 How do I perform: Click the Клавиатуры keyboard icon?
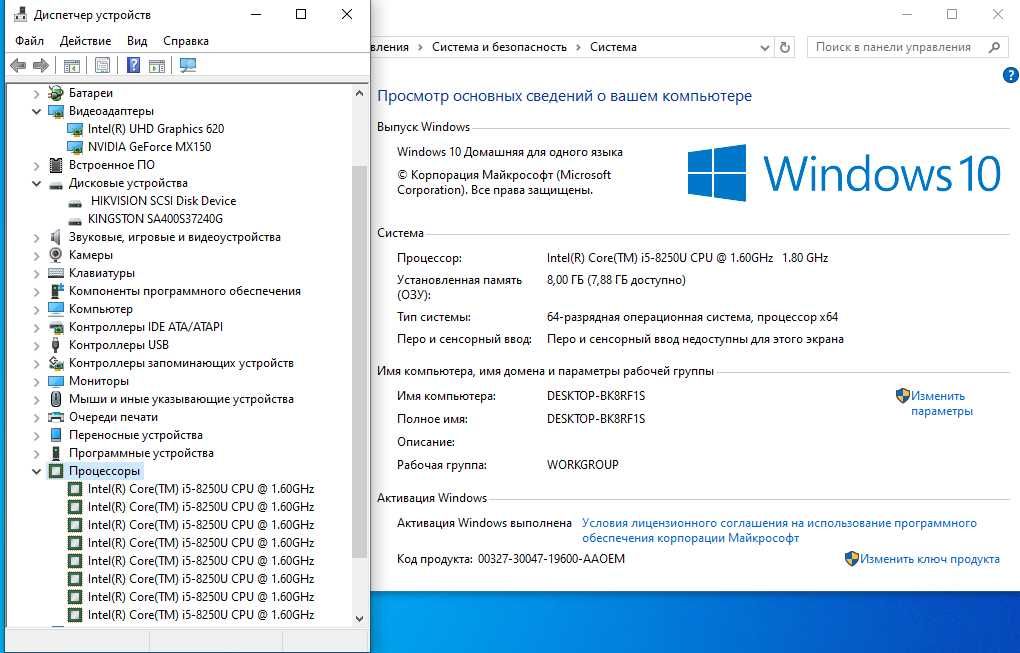tap(56, 273)
